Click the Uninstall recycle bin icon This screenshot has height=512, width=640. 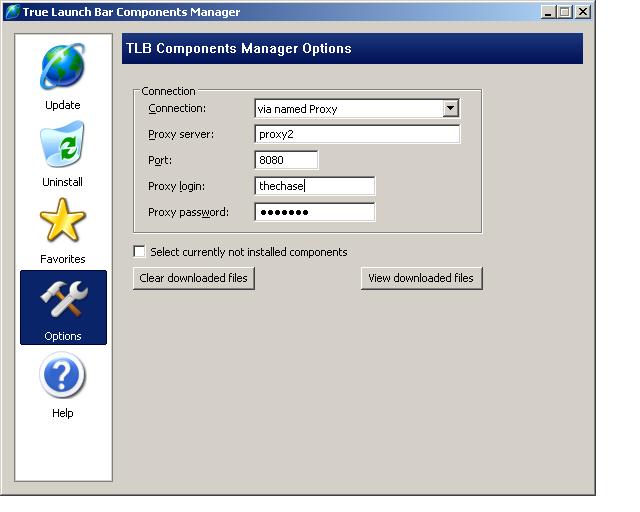[x=62, y=146]
